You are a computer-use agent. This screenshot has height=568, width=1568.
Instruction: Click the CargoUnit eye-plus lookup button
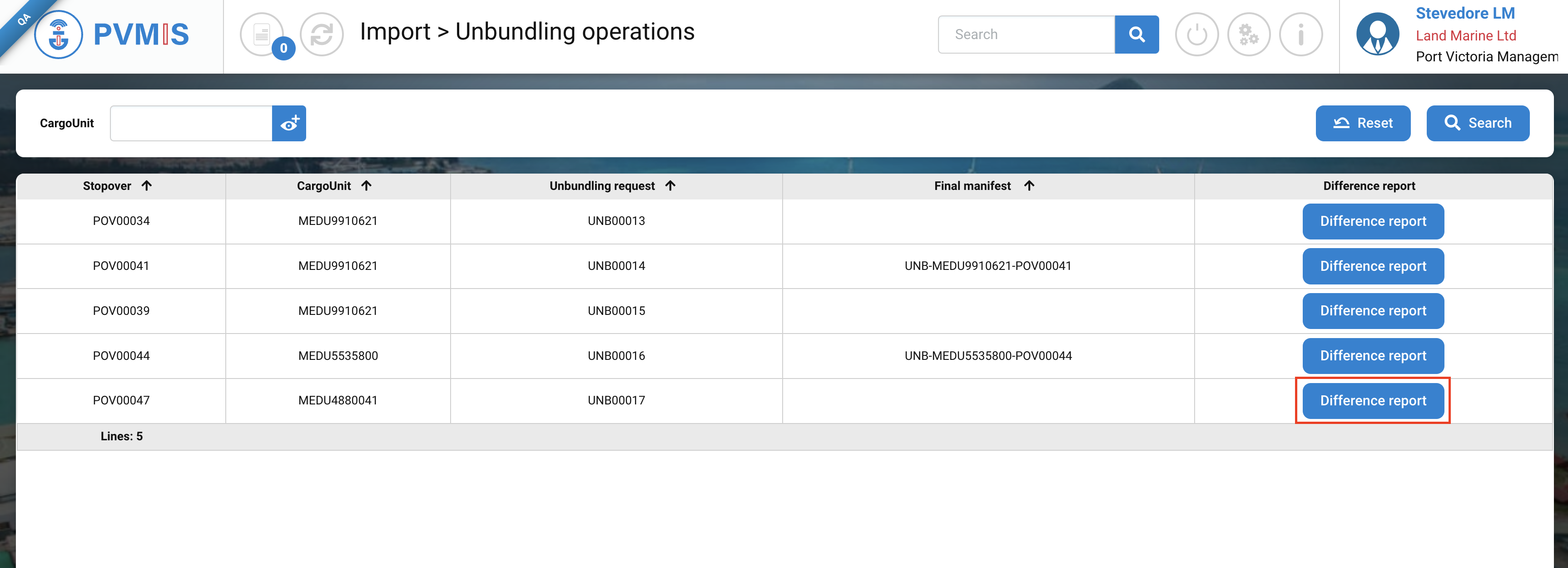[289, 124]
